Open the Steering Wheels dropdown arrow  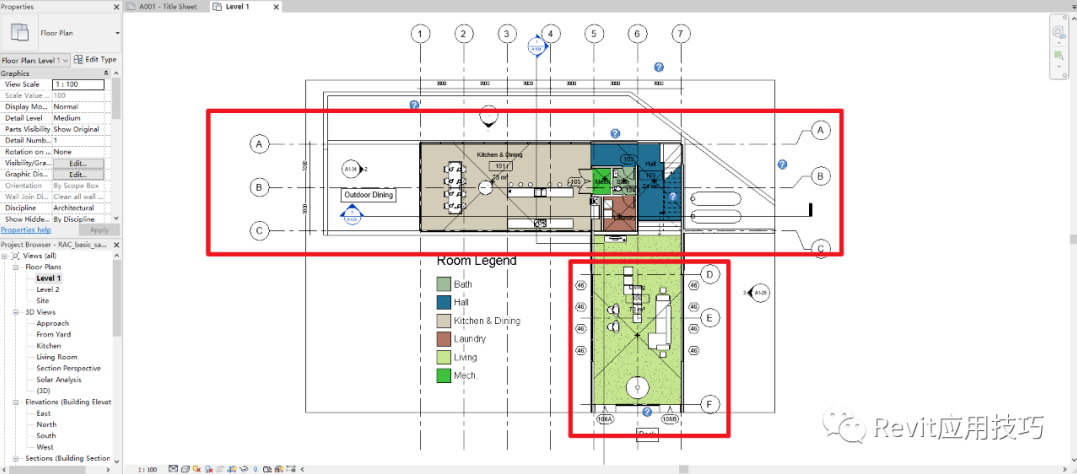pos(1058,43)
